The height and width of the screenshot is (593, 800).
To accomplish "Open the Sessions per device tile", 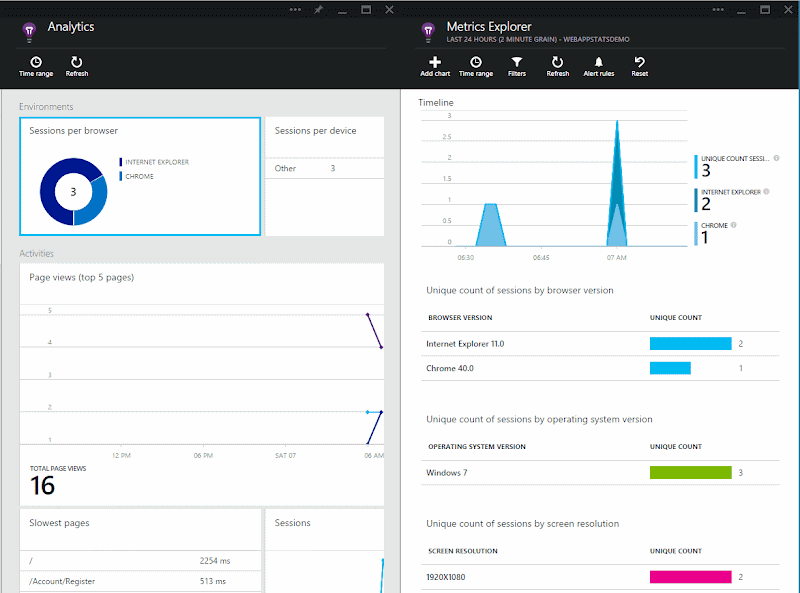I will pyautogui.click(x=324, y=177).
